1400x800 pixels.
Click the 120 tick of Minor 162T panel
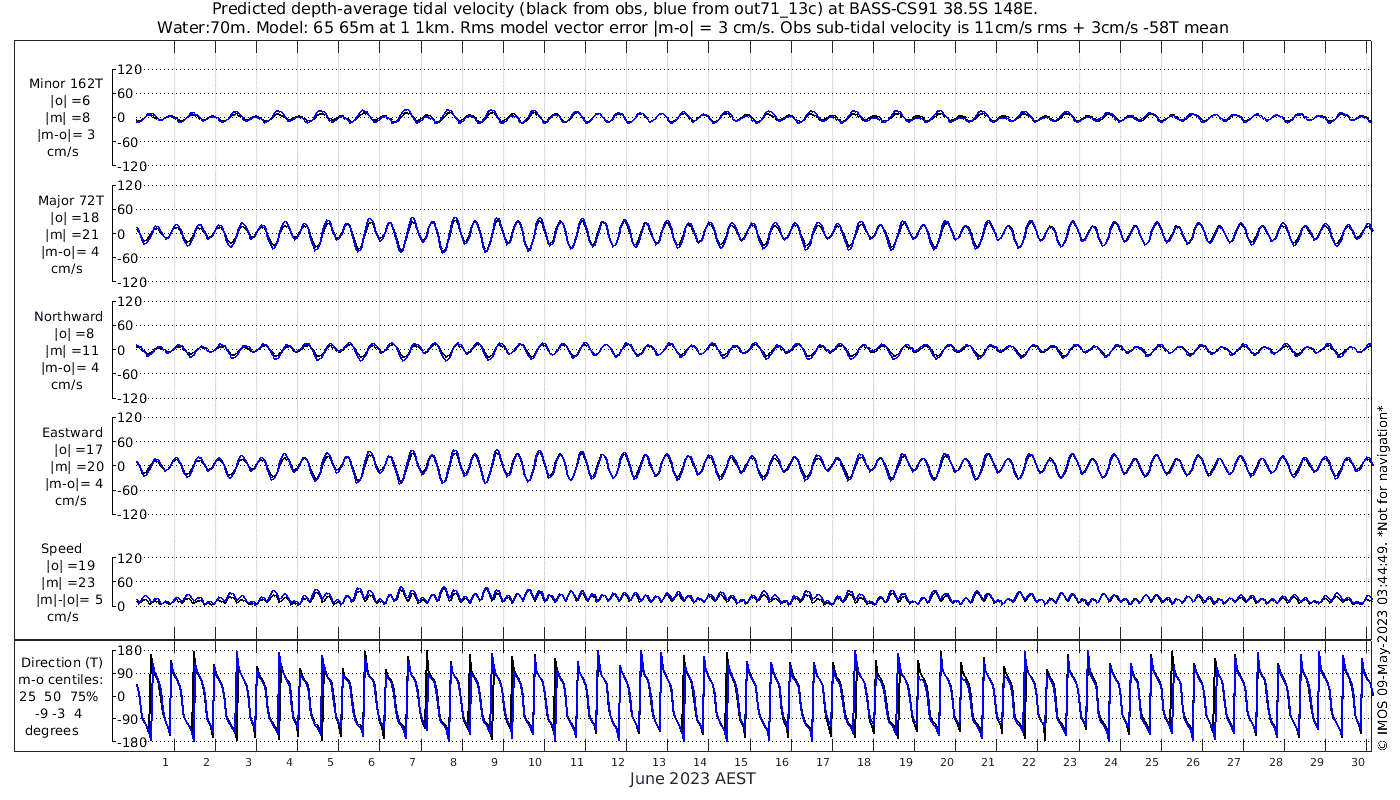(x=130, y=69)
